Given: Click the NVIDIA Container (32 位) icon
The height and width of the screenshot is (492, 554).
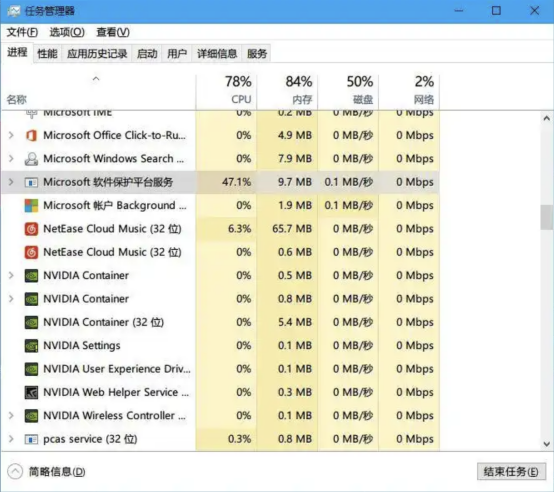Looking at the screenshot, I should [31, 322].
